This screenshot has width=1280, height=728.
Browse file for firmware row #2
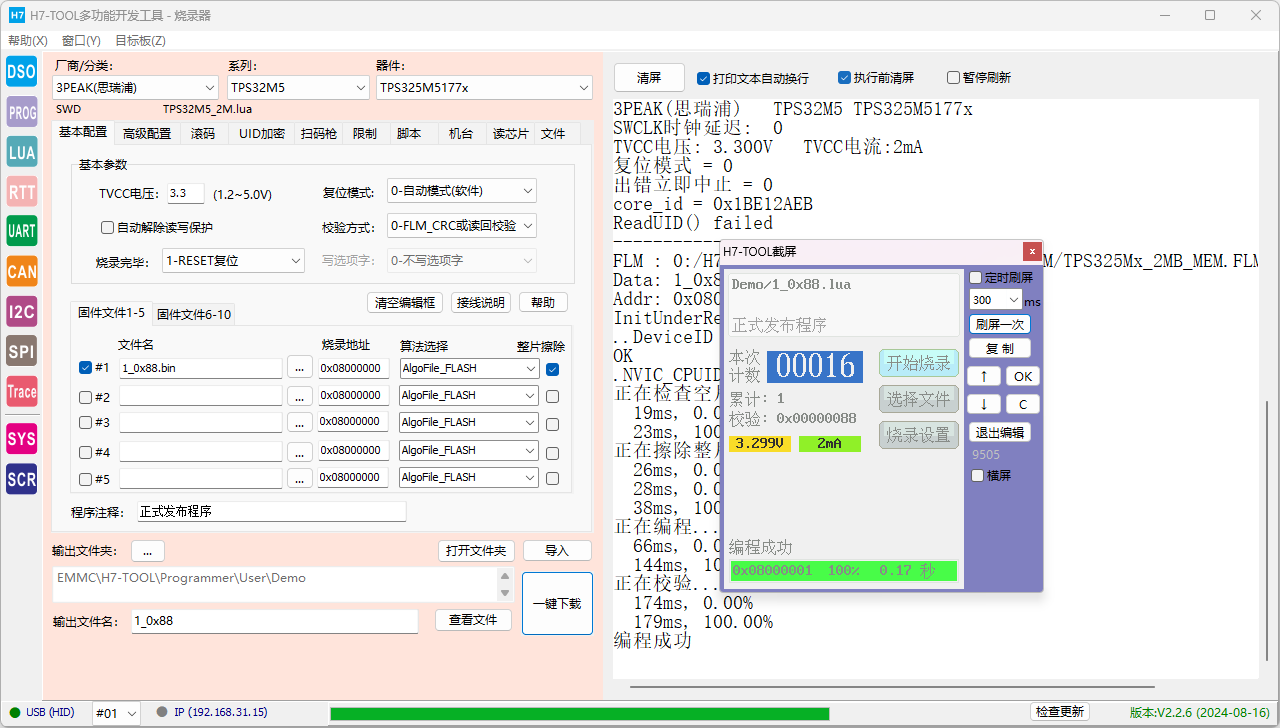pos(300,396)
